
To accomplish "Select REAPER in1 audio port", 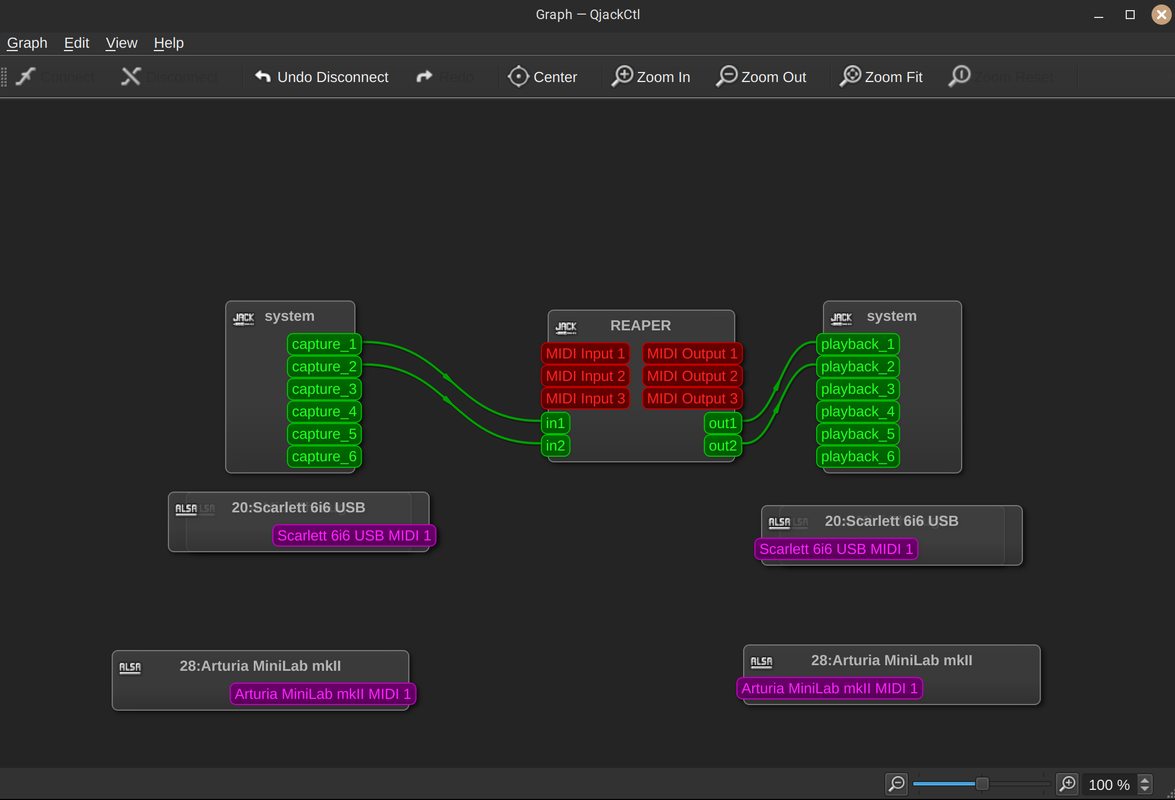I will [555, 423].
